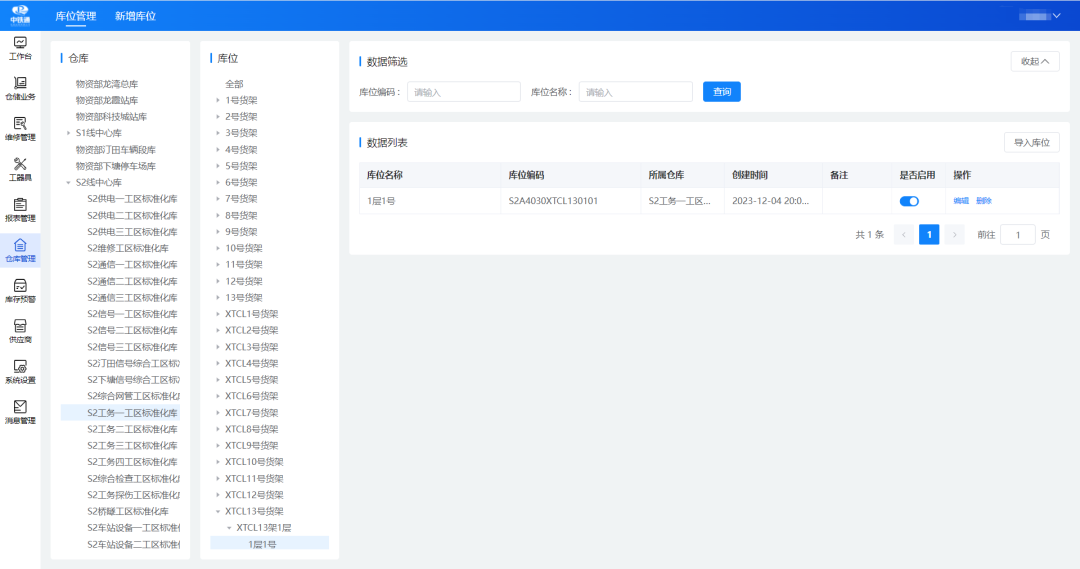1080x569 pixels.
Task: Go to pagination page 1
Action: click(x=929, y=235)
